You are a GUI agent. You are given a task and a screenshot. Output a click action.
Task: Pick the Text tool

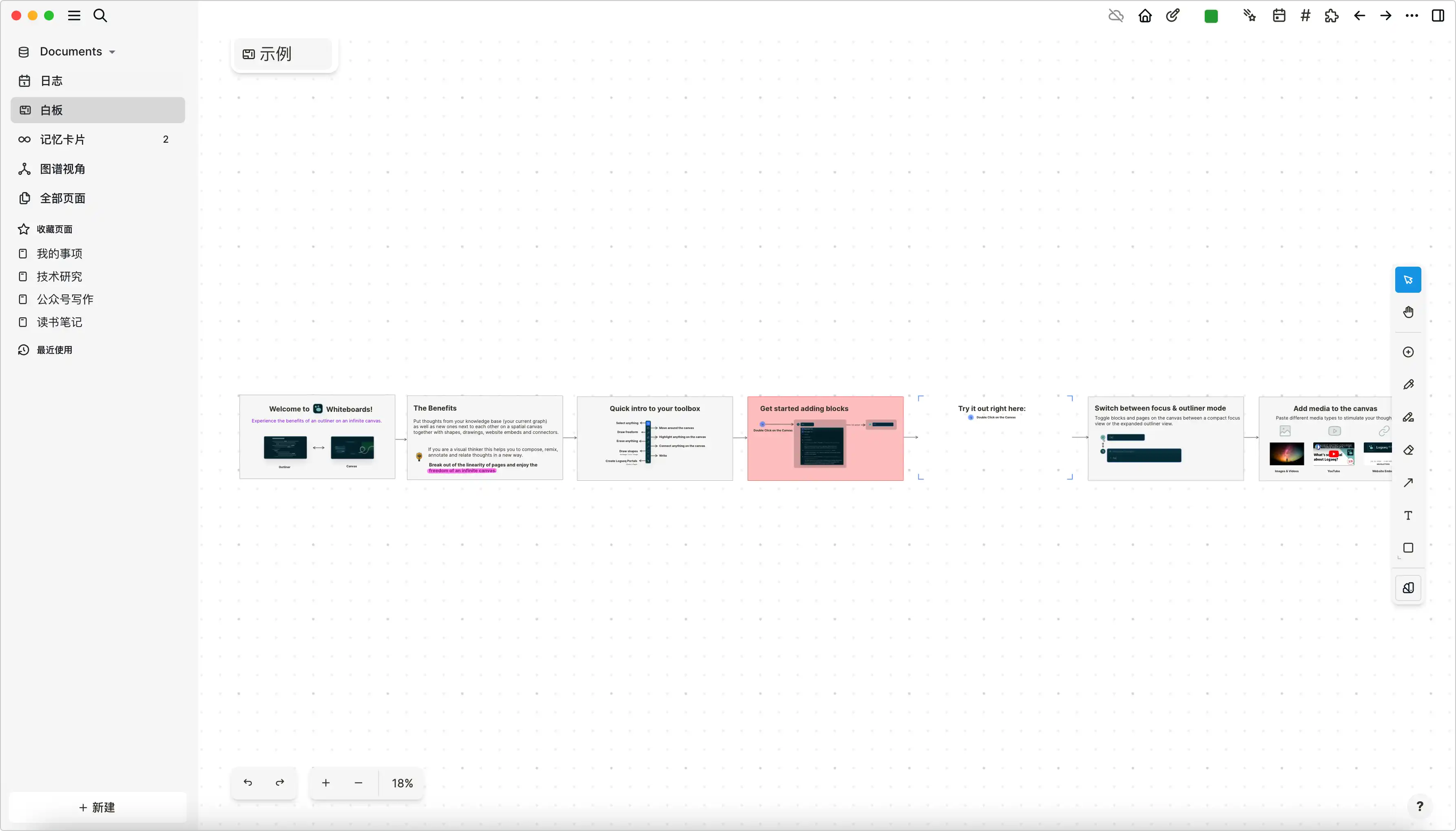tap(1408, 515)
